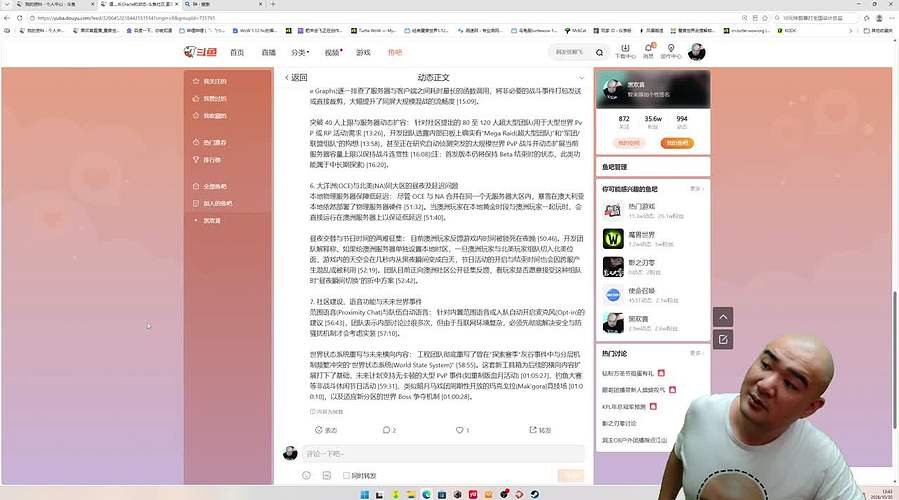Screen dimensions: 899x500
Task: Click 更多 beside 热门讨论
Action: click(695, 353)
